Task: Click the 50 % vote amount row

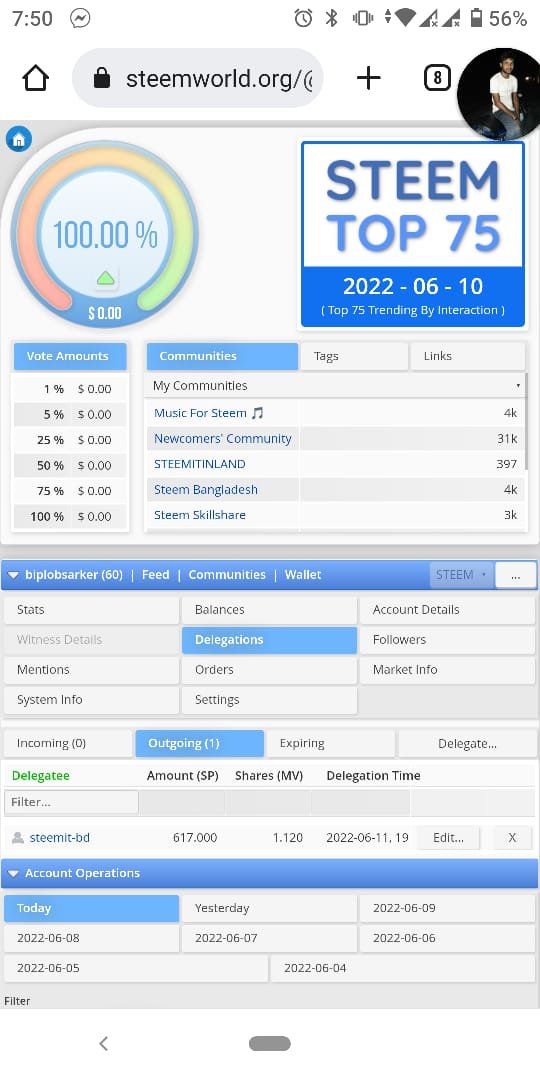Action: pos(70,466)
